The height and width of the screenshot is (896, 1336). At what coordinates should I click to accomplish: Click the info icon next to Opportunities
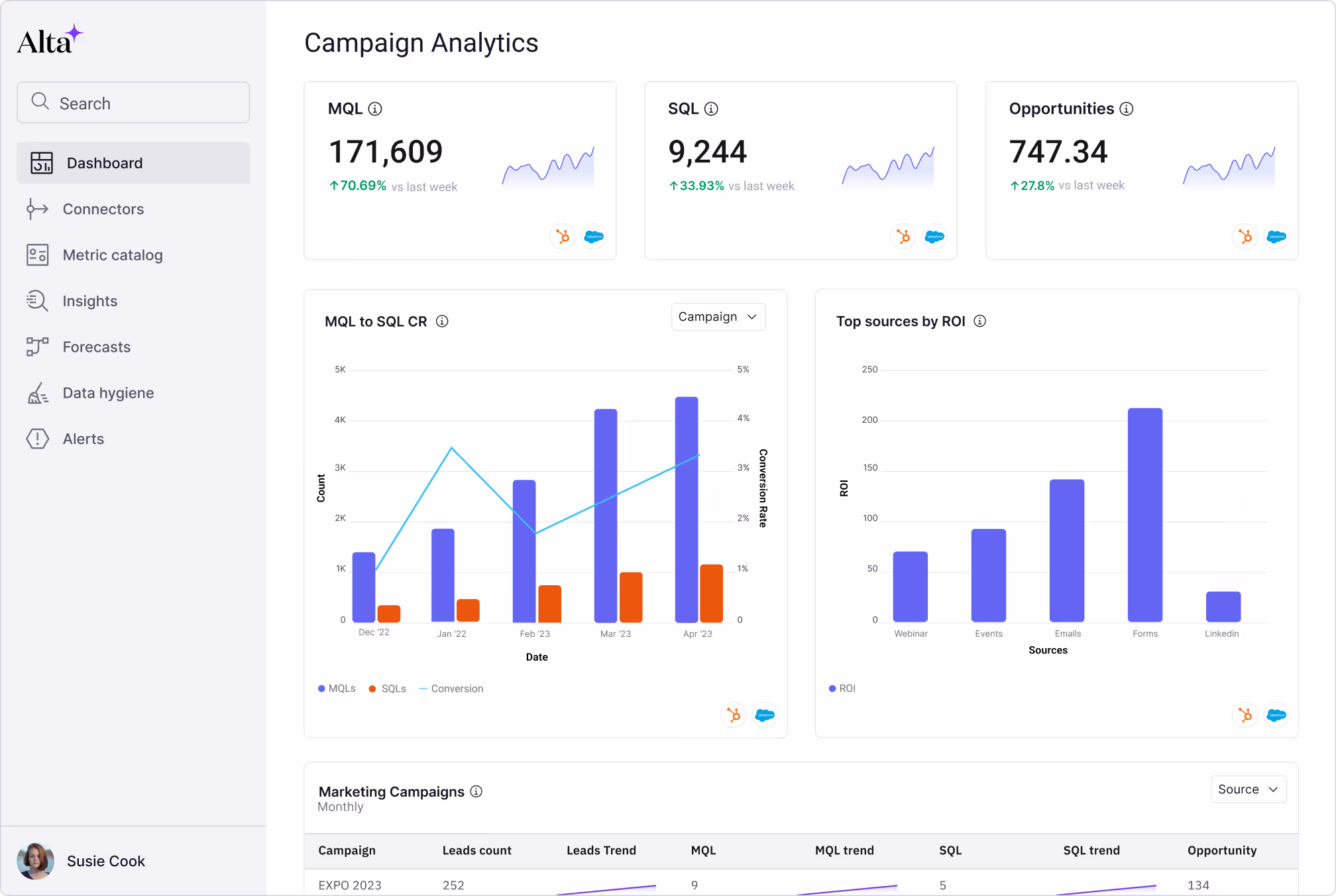coord(1127,108)
